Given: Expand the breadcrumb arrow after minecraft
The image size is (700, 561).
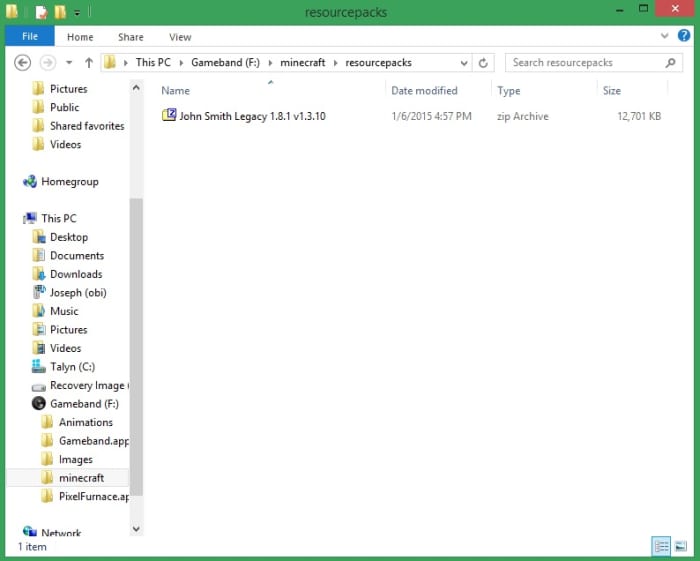Looking at the screenshot, I should [x=335, y=63].
